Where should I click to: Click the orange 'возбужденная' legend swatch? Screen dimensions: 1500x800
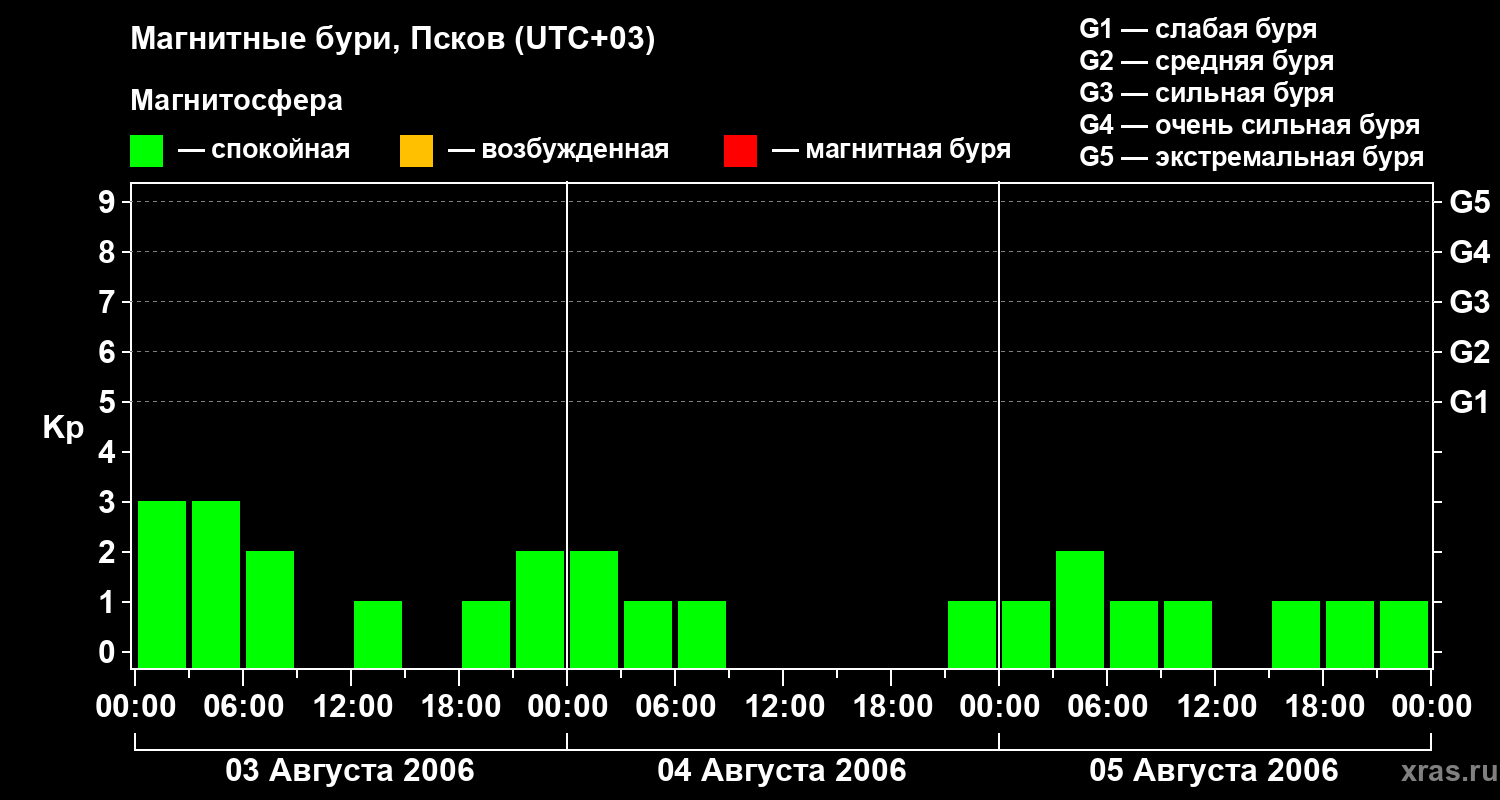tap(416, 151)
